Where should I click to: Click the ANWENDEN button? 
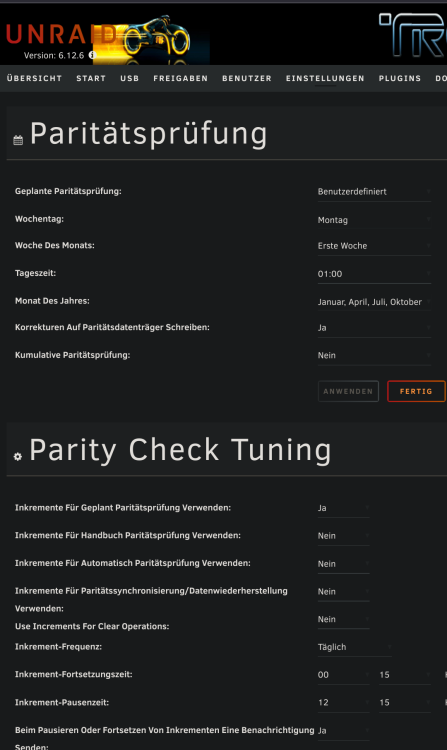click(x=348, y=391)
